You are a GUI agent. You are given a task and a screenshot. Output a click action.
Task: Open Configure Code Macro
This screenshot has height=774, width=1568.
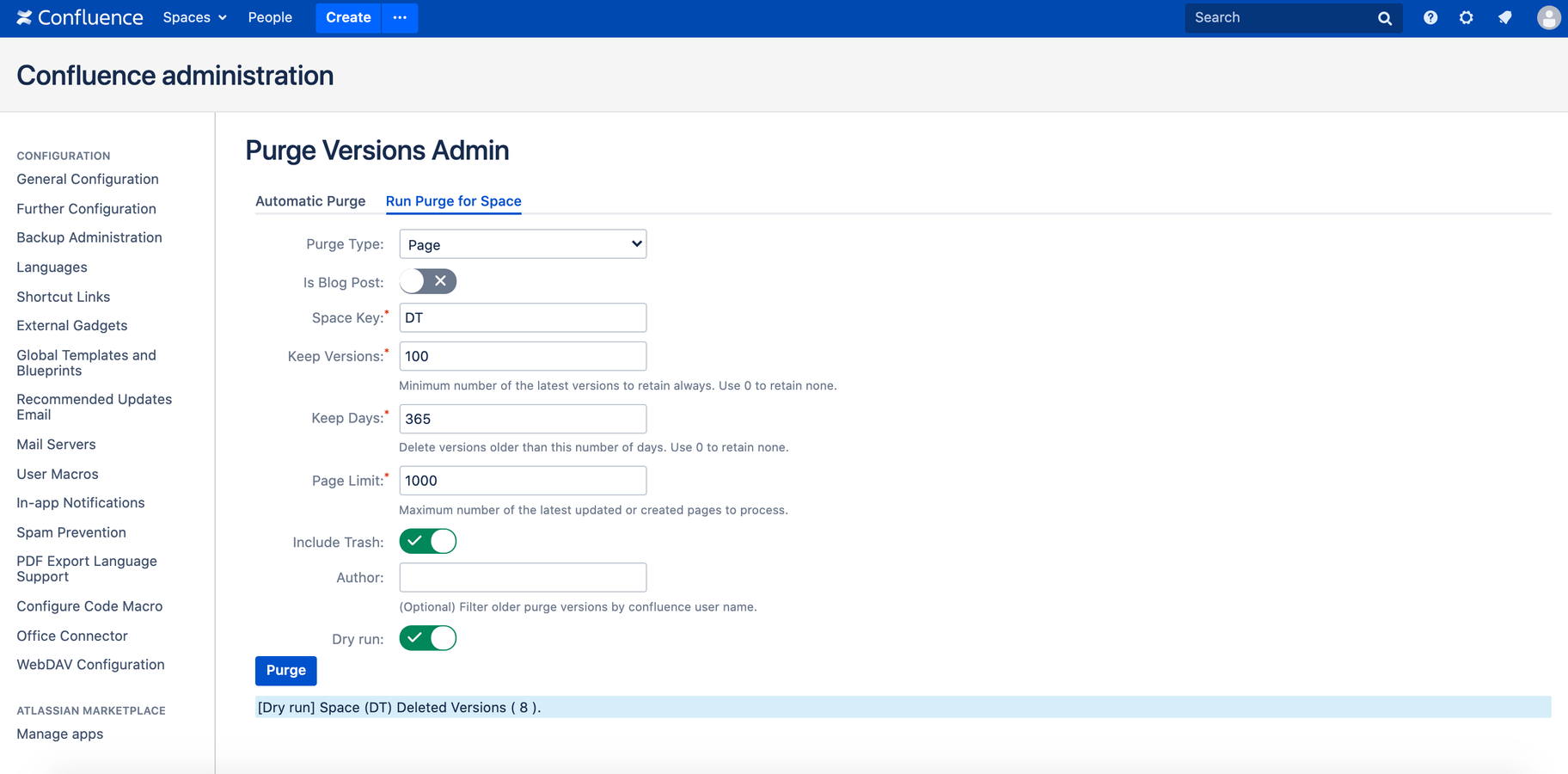(x=89, y=606)
